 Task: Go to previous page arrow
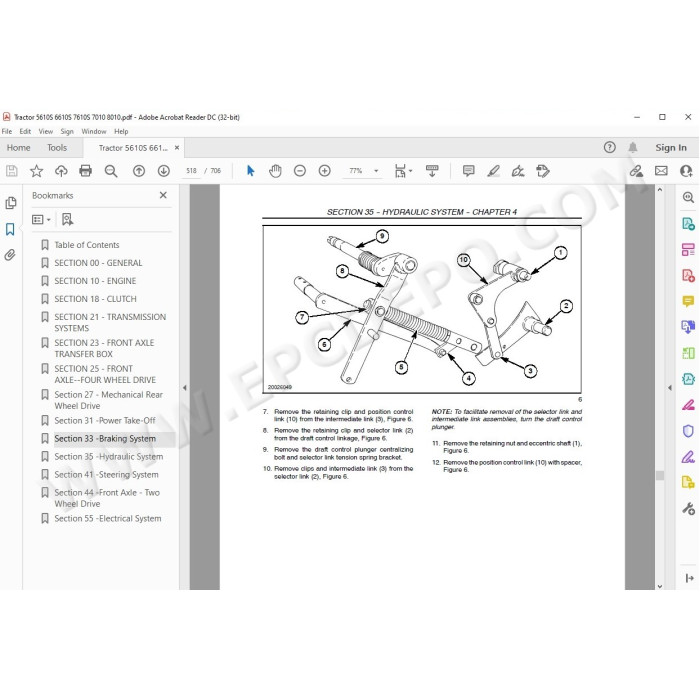click(x=139, y=171)
